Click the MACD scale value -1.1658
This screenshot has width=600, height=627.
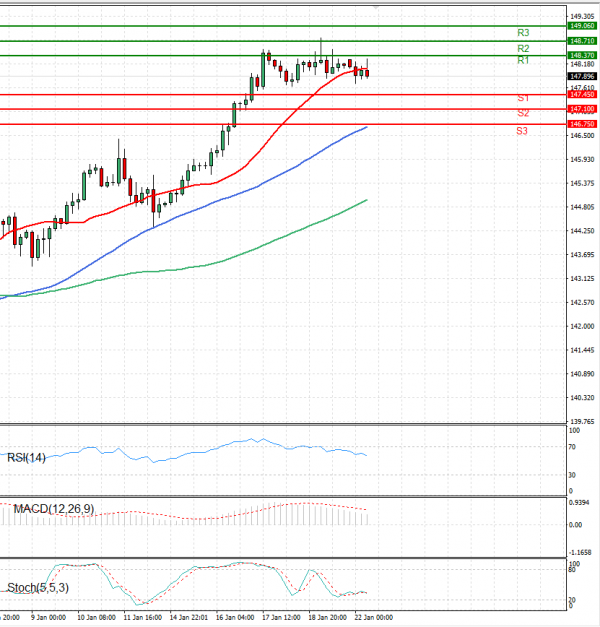(580, 553)
